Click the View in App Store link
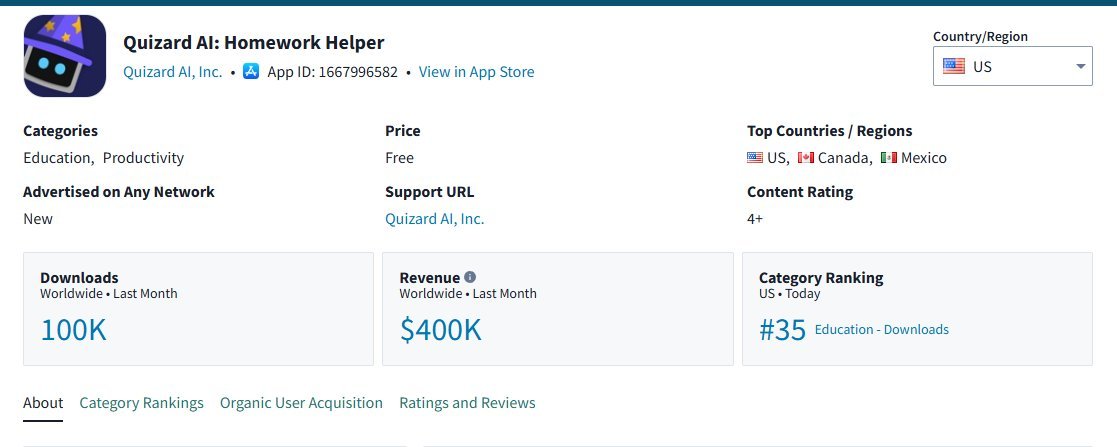 point(476,72)
